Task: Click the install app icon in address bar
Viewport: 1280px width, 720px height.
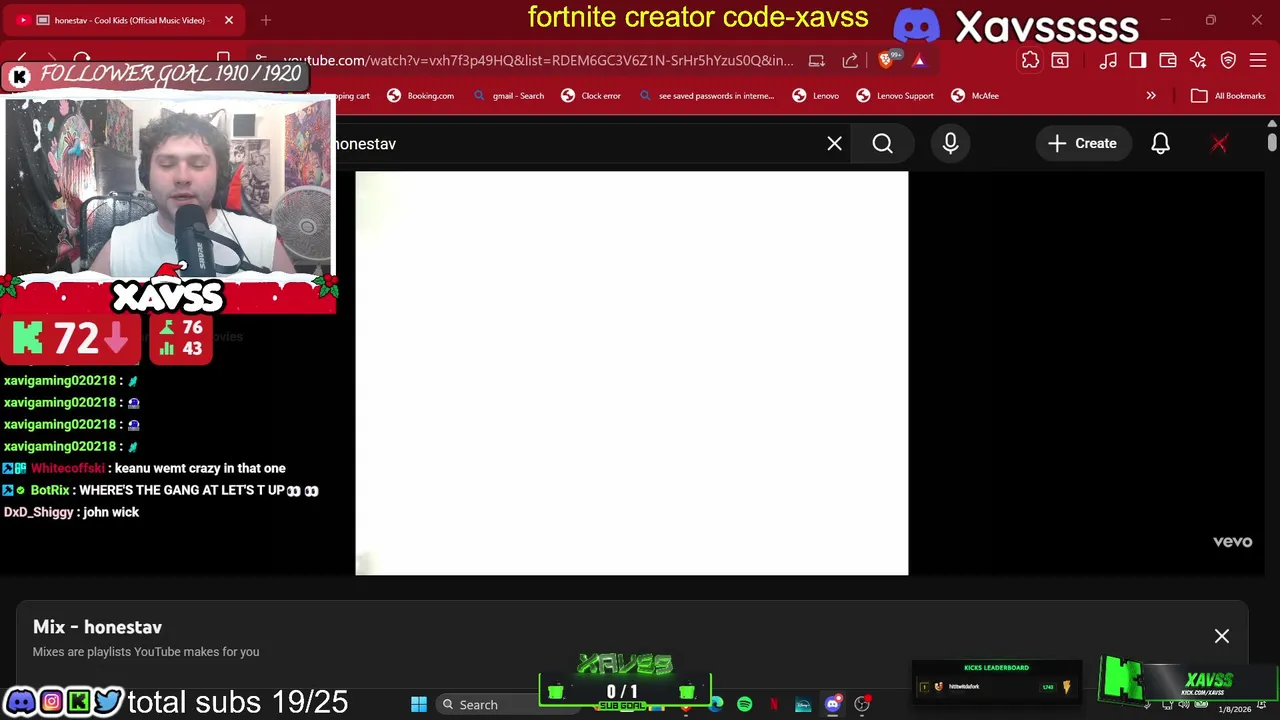Action: pos(817,61)
